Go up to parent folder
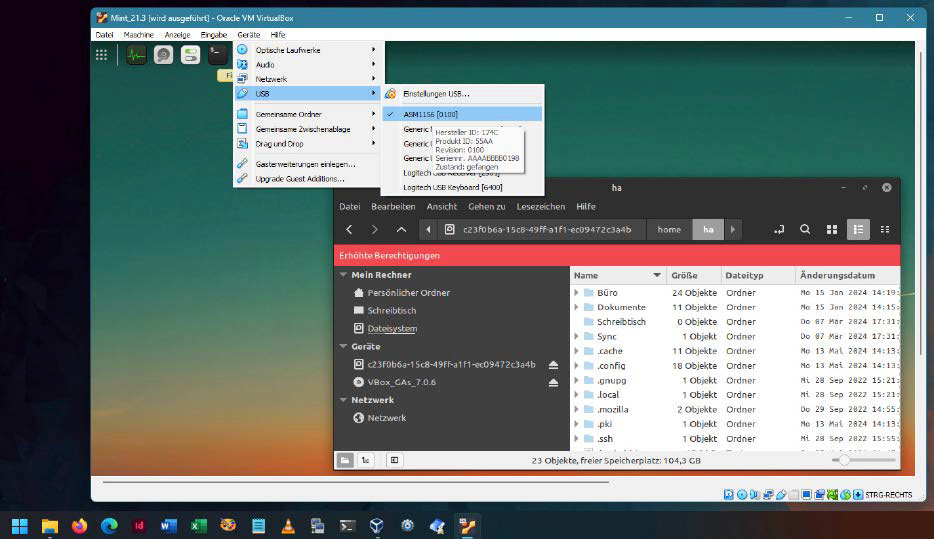The width and height of the screenshot is (934, 539). (x=401, y=229)
